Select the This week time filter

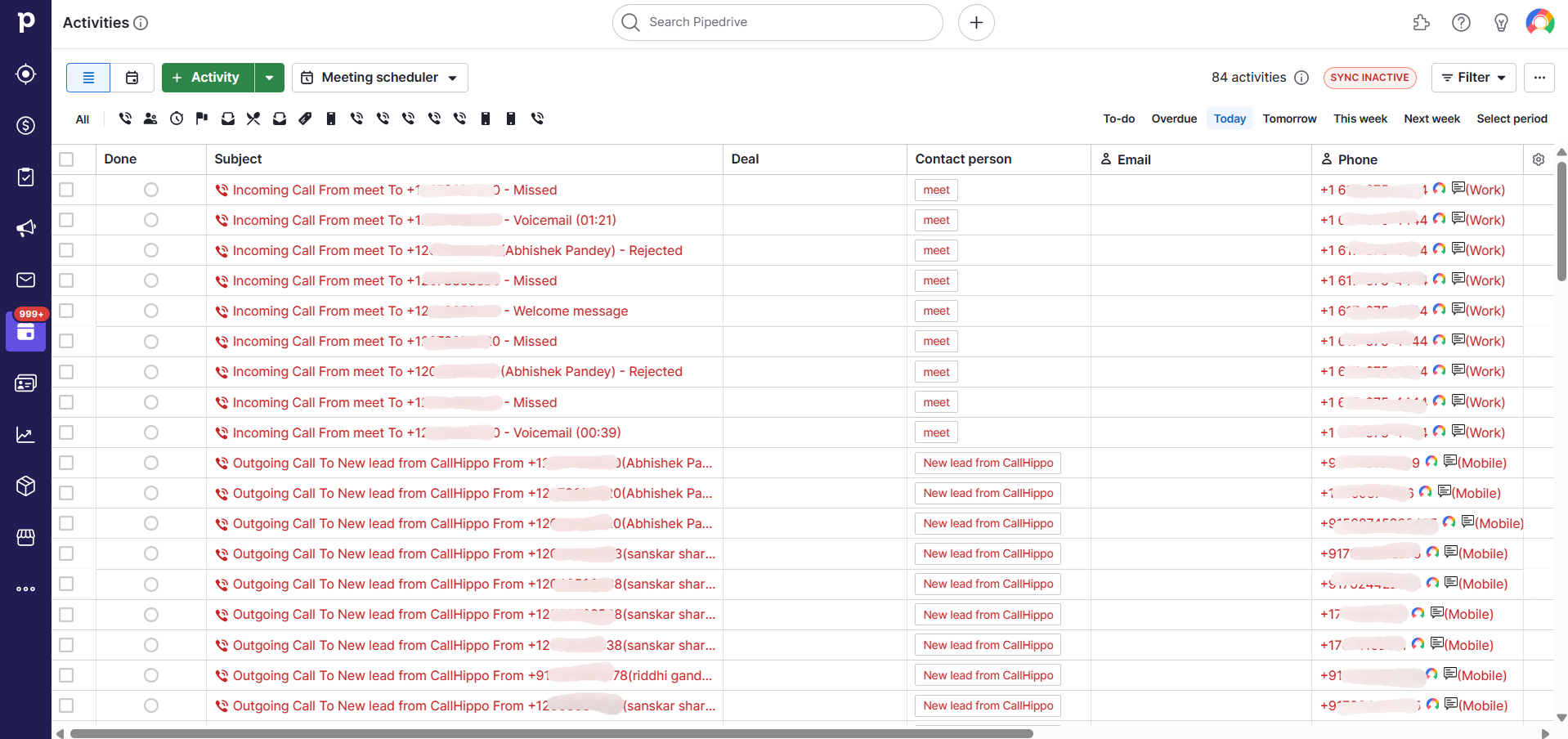tap(1360, 119)
